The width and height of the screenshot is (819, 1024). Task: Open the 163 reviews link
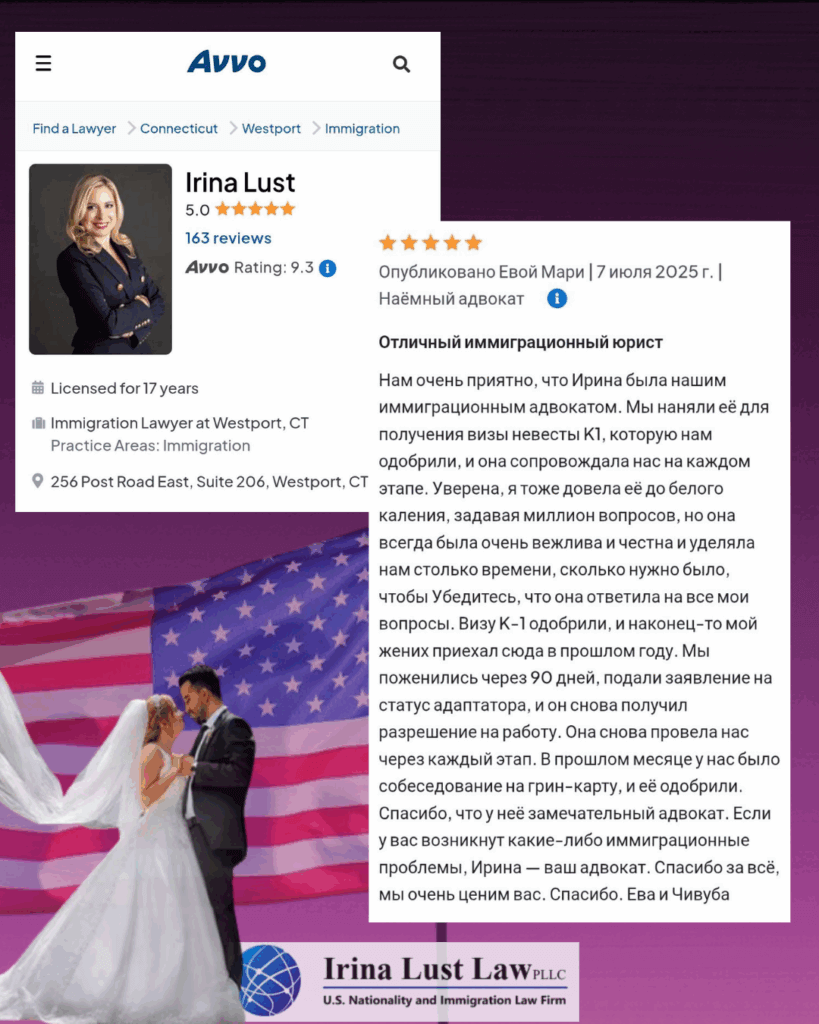228,238
